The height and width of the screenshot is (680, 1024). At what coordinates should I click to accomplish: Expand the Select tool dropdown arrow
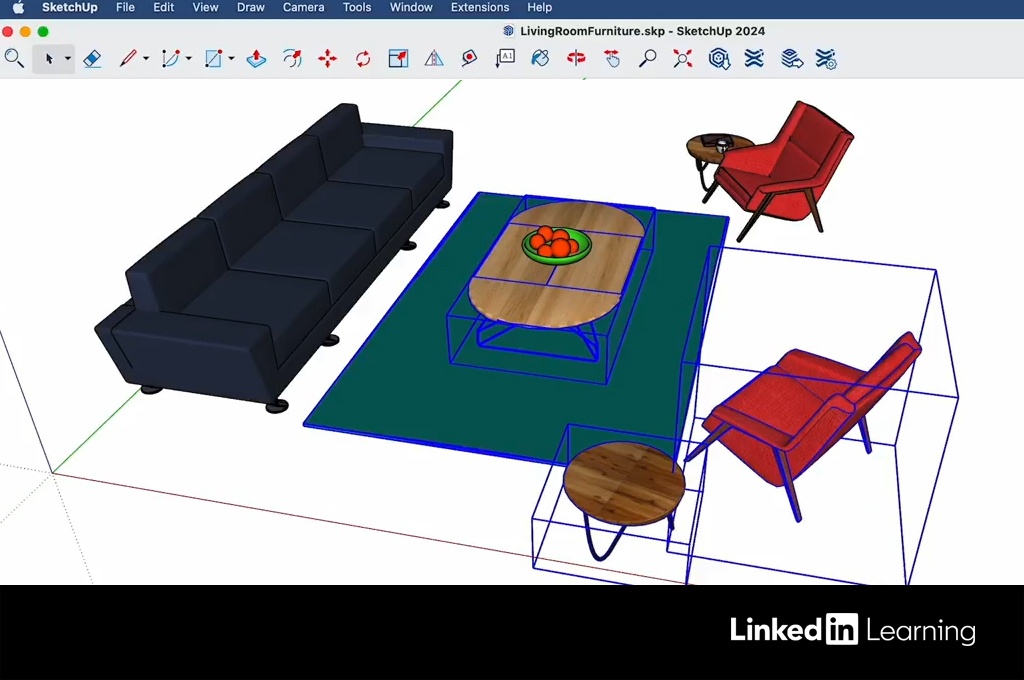(x=68, y=59)
